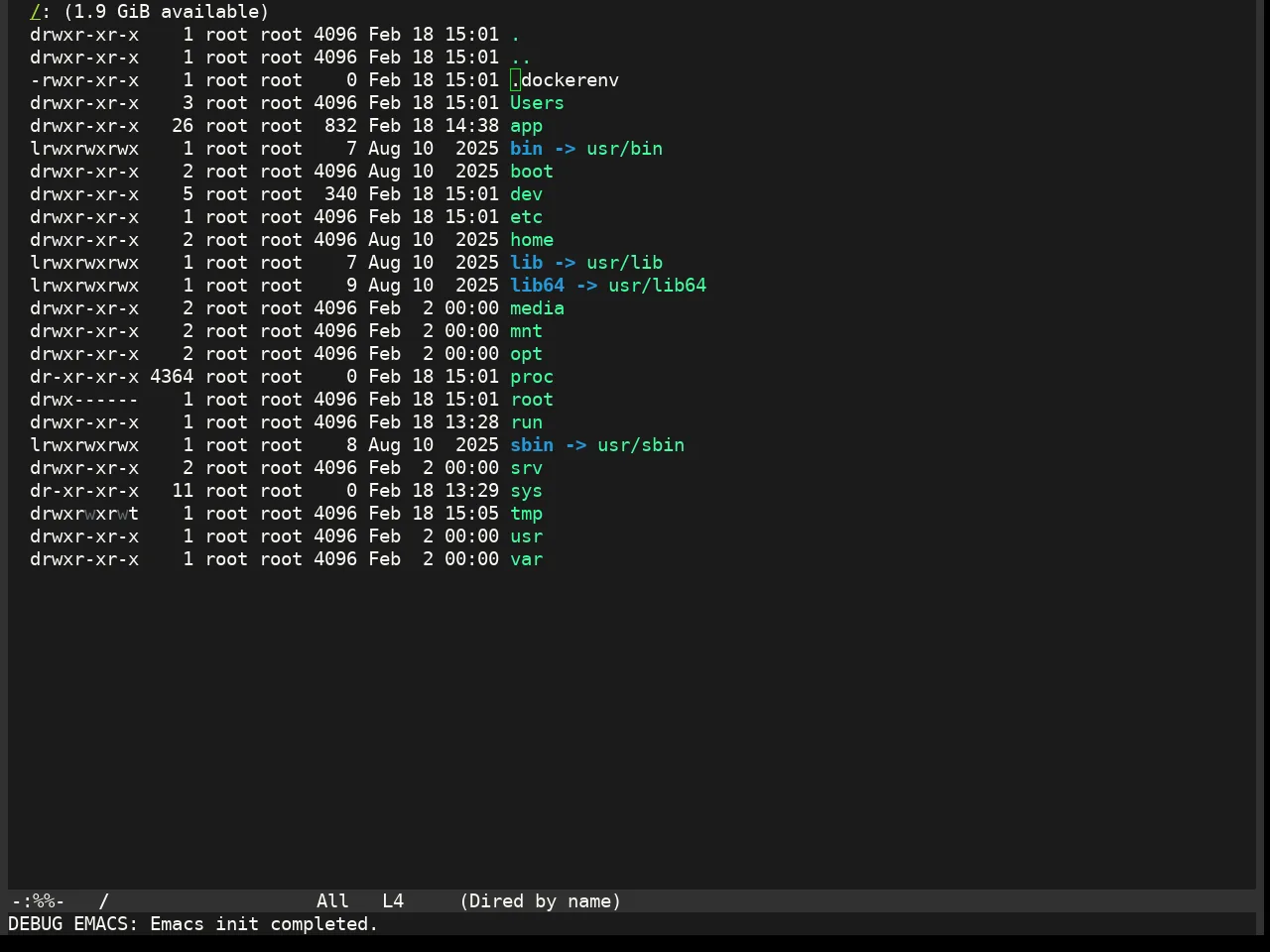Click the echo area debug message

pos(193,924)
